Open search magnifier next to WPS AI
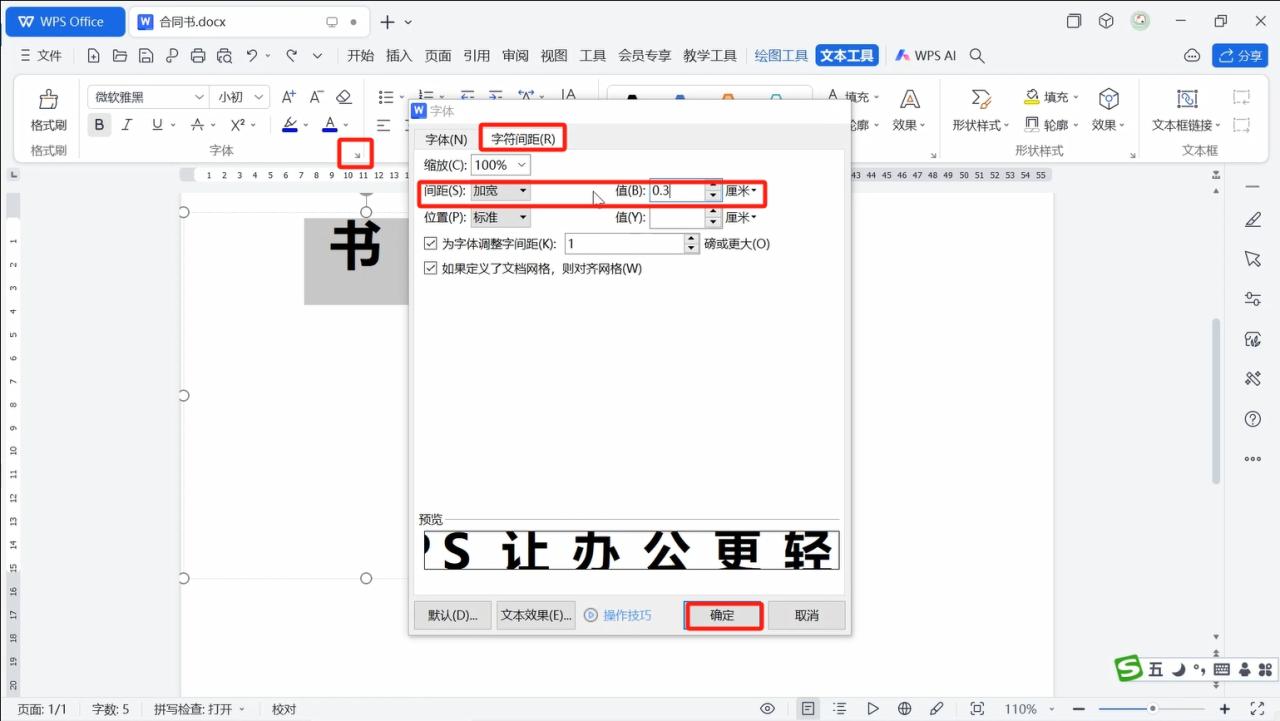 pyautogui.click(x=978, y=56)
